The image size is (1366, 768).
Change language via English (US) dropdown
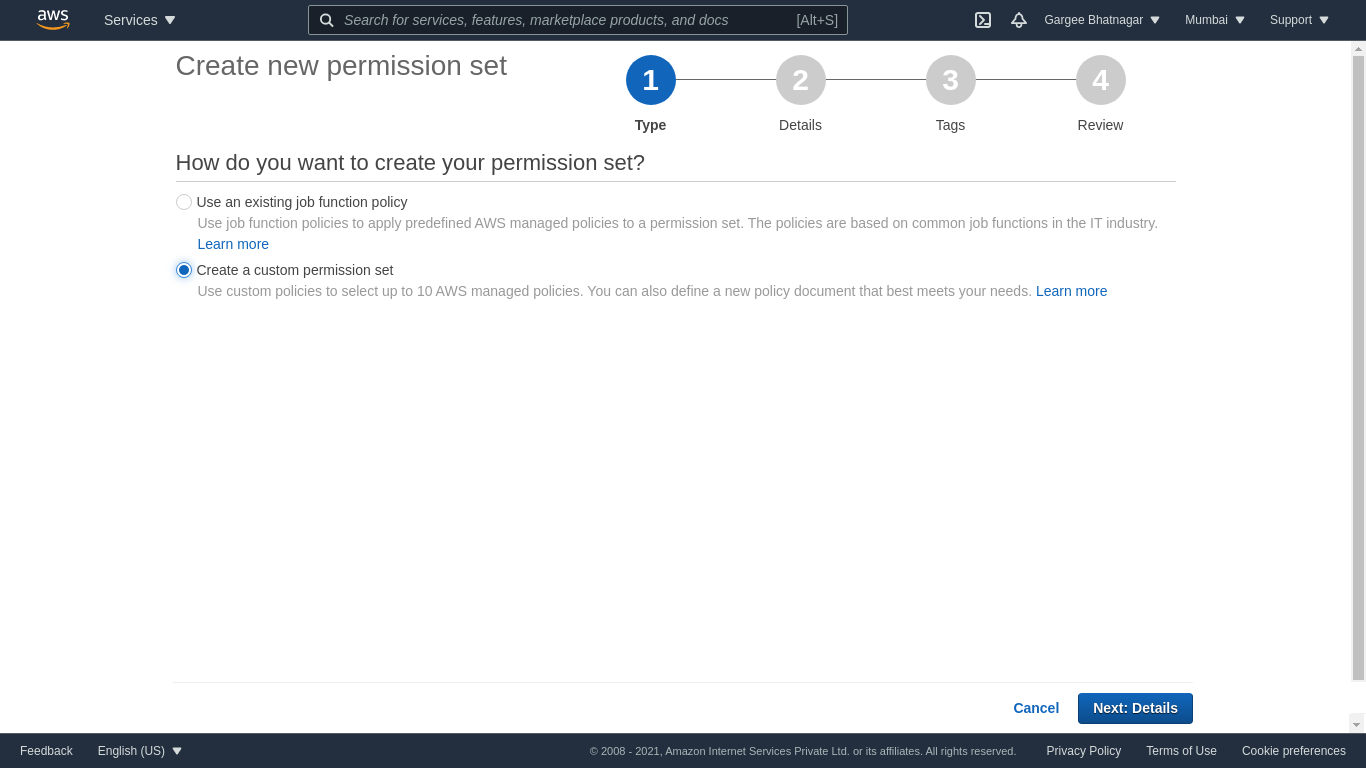tap(140, 751)
